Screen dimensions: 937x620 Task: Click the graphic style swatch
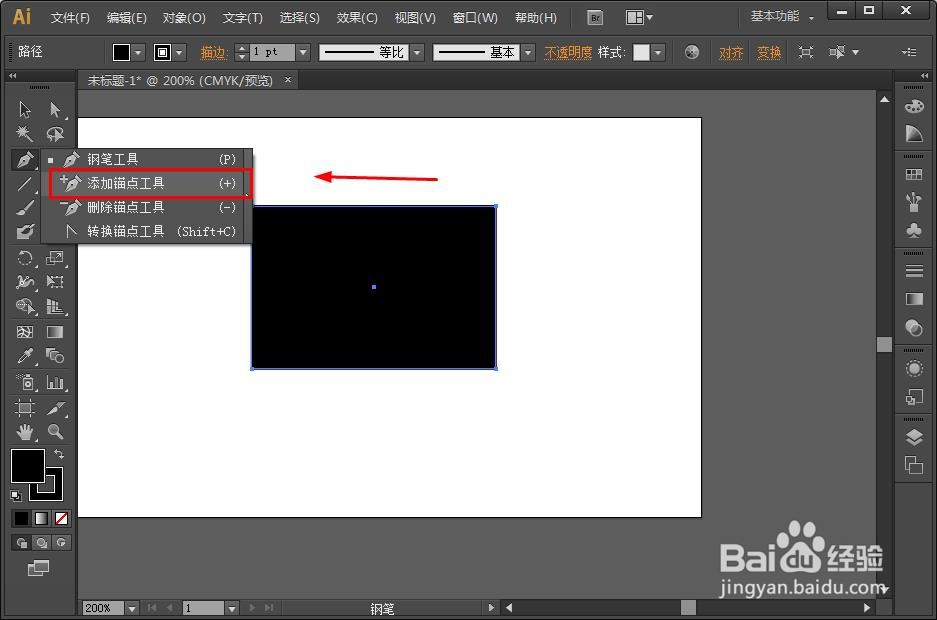tap(642, 53)
